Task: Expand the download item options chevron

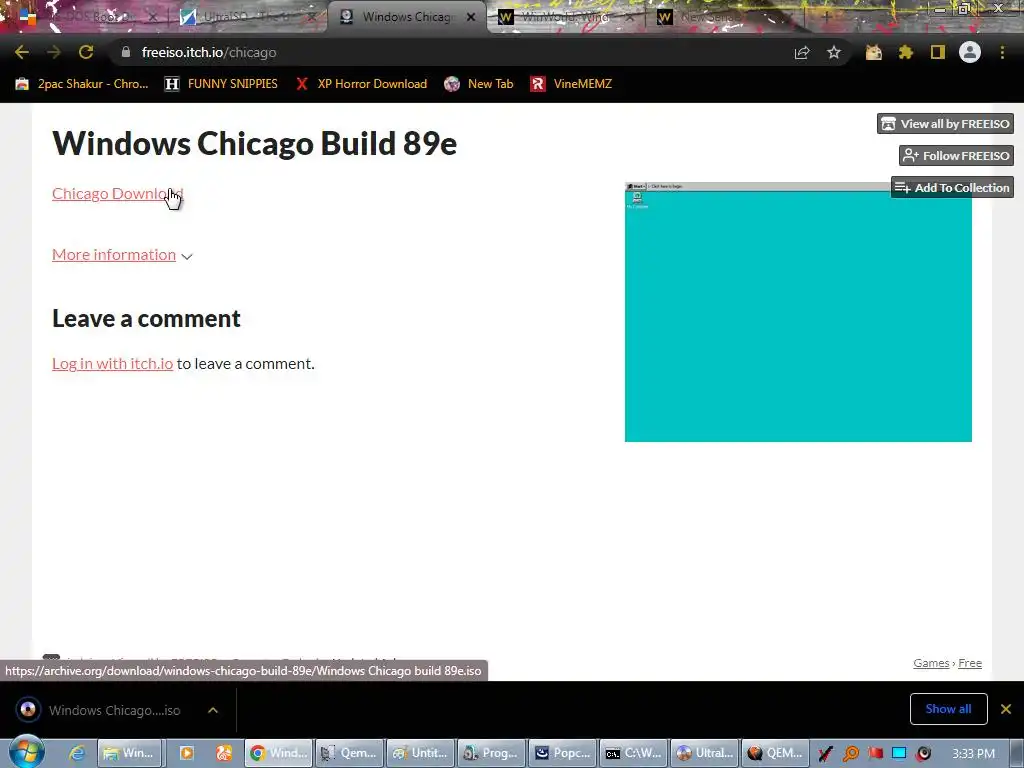Action: [213, 710]
